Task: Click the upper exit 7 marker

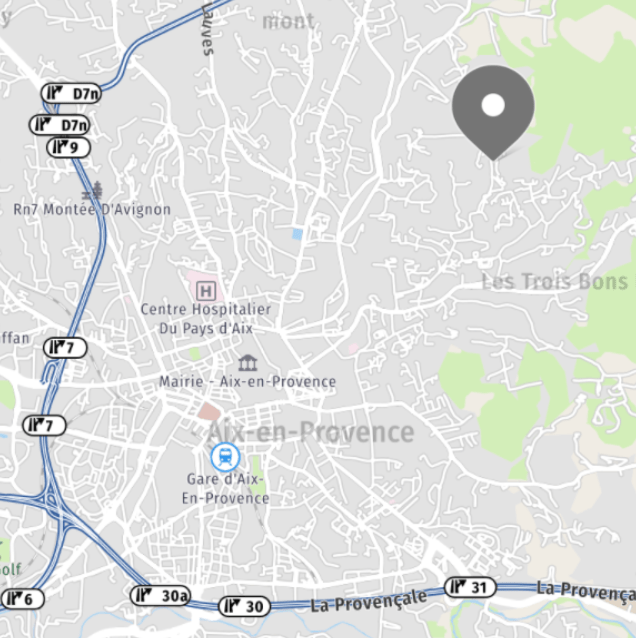Action: 65,348
